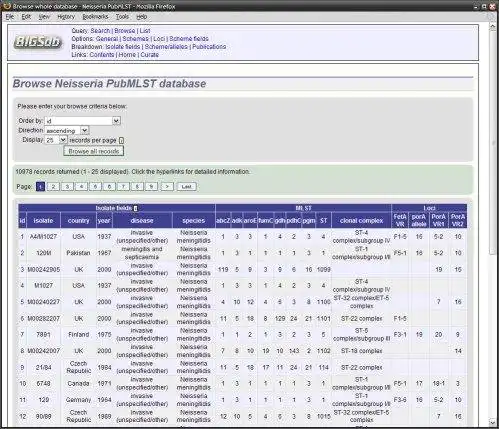
Task: Click the species column header
Action: click(x=194, y=220)
